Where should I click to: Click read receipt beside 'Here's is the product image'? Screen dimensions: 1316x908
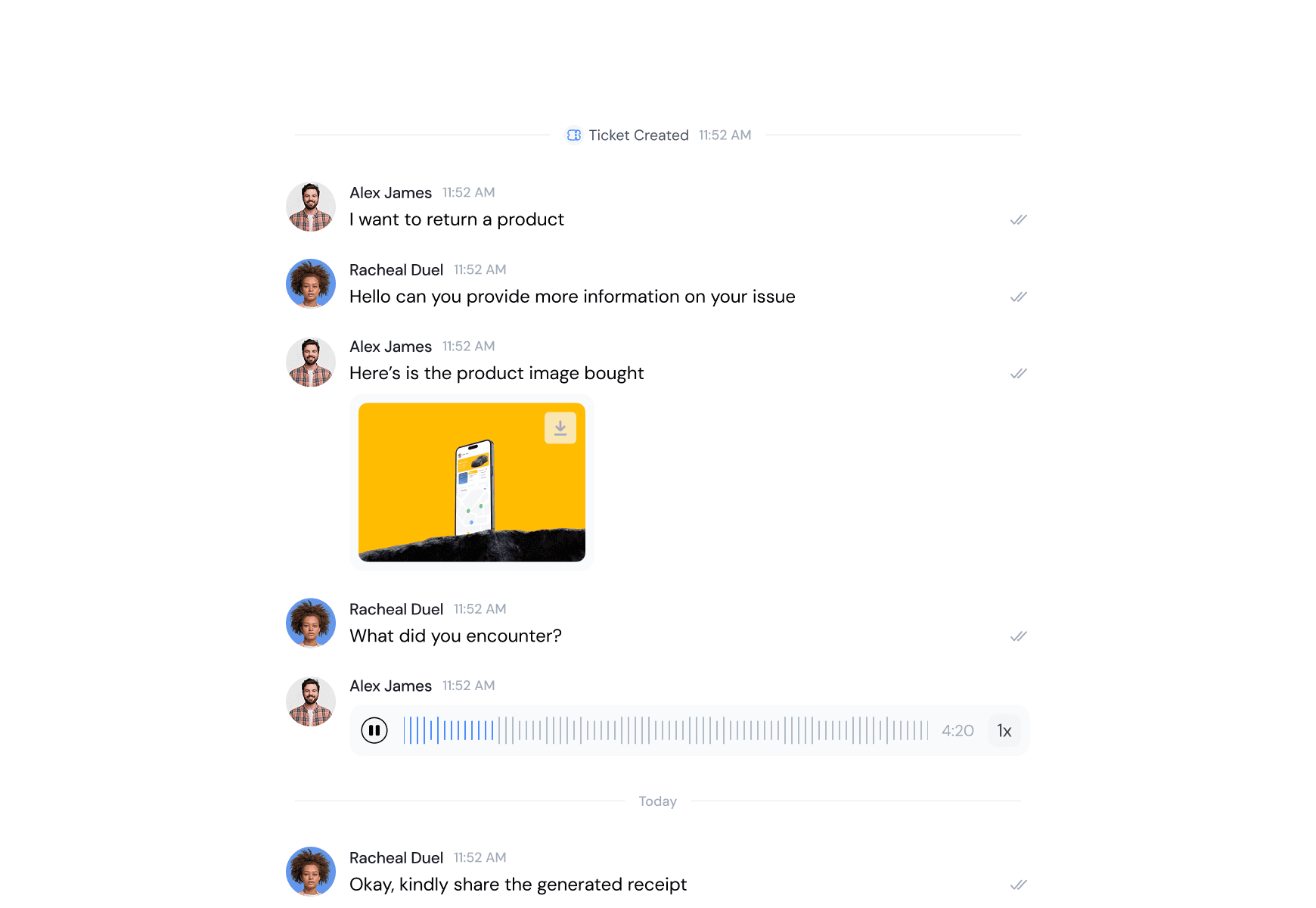coord(1019,374)
